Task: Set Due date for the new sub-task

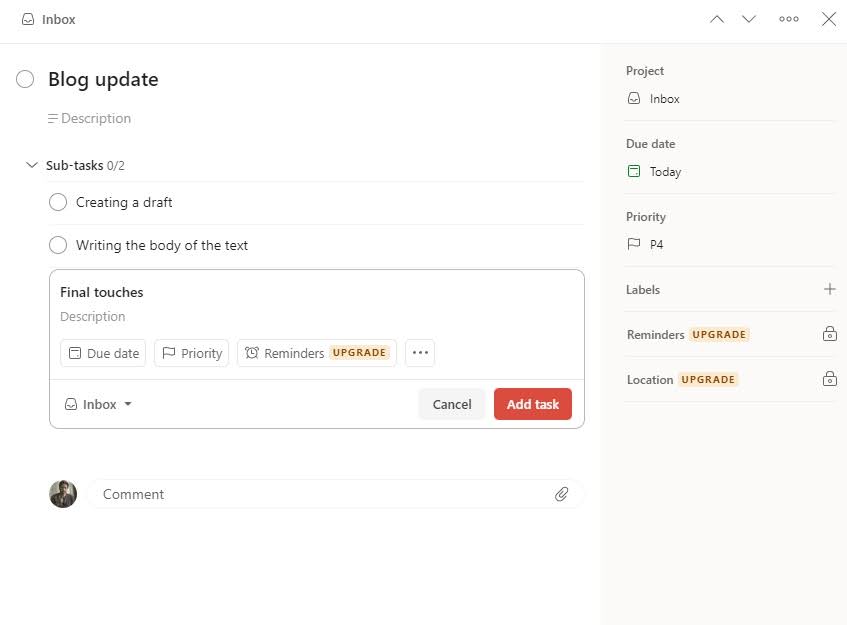Action: (x=103, y=353)
